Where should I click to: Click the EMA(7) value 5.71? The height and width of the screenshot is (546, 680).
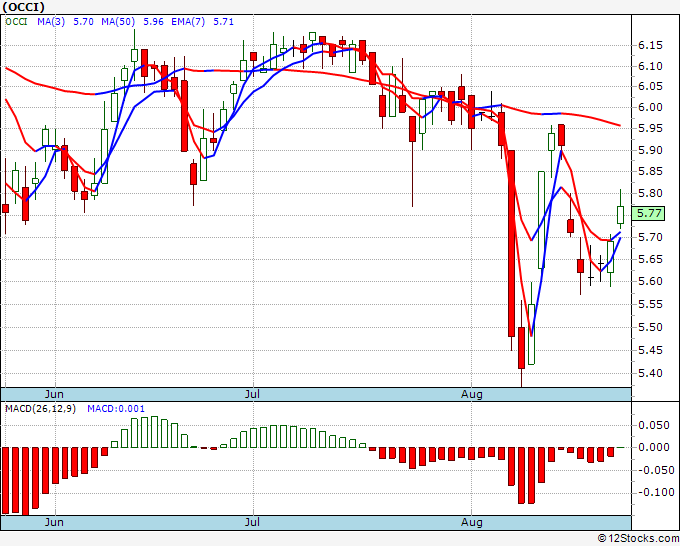coord(223,22)
